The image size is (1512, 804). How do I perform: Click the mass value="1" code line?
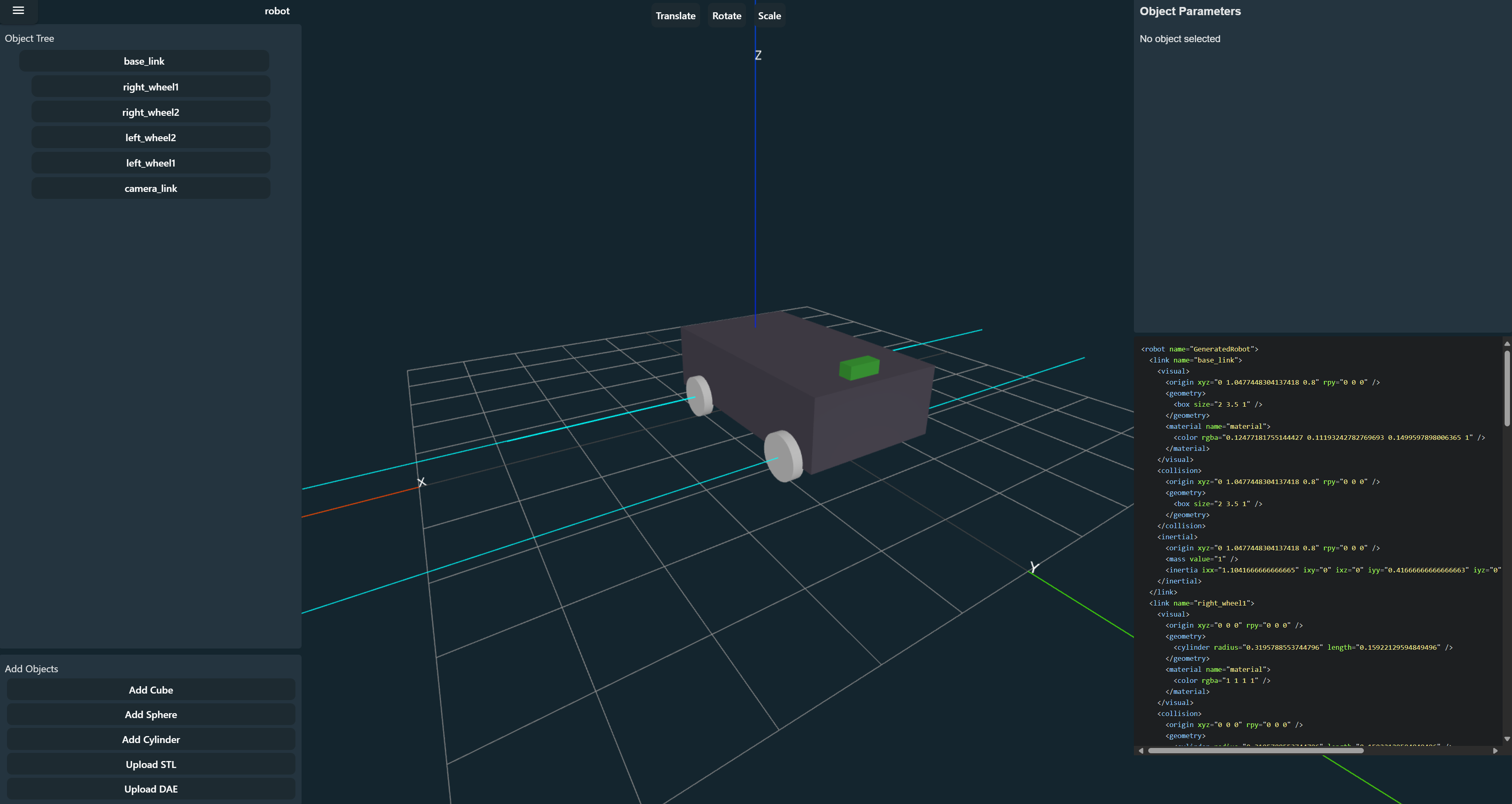(x=1201, y=559)
